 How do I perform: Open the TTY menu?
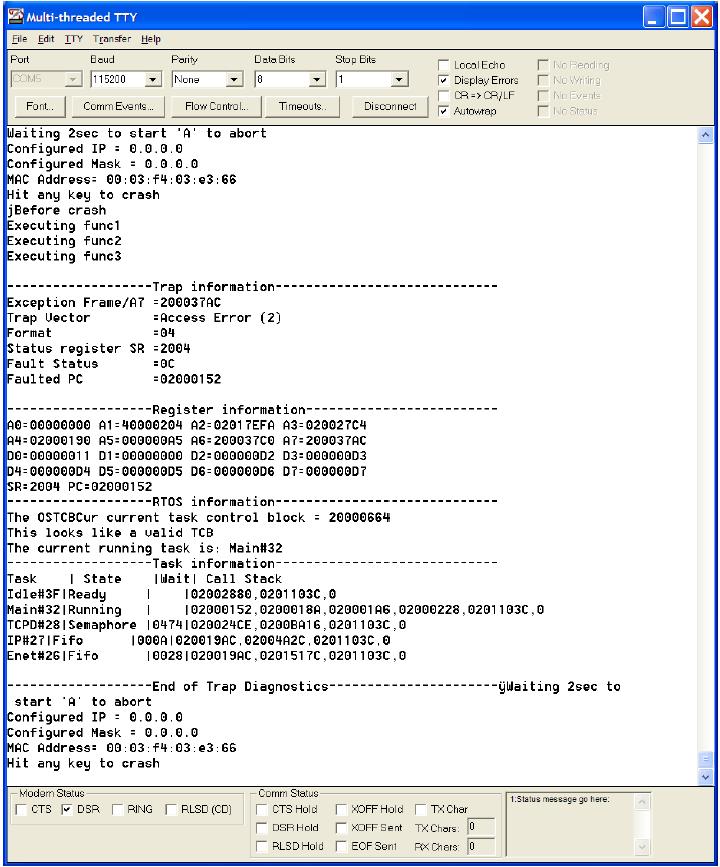[x=74, y=39]
